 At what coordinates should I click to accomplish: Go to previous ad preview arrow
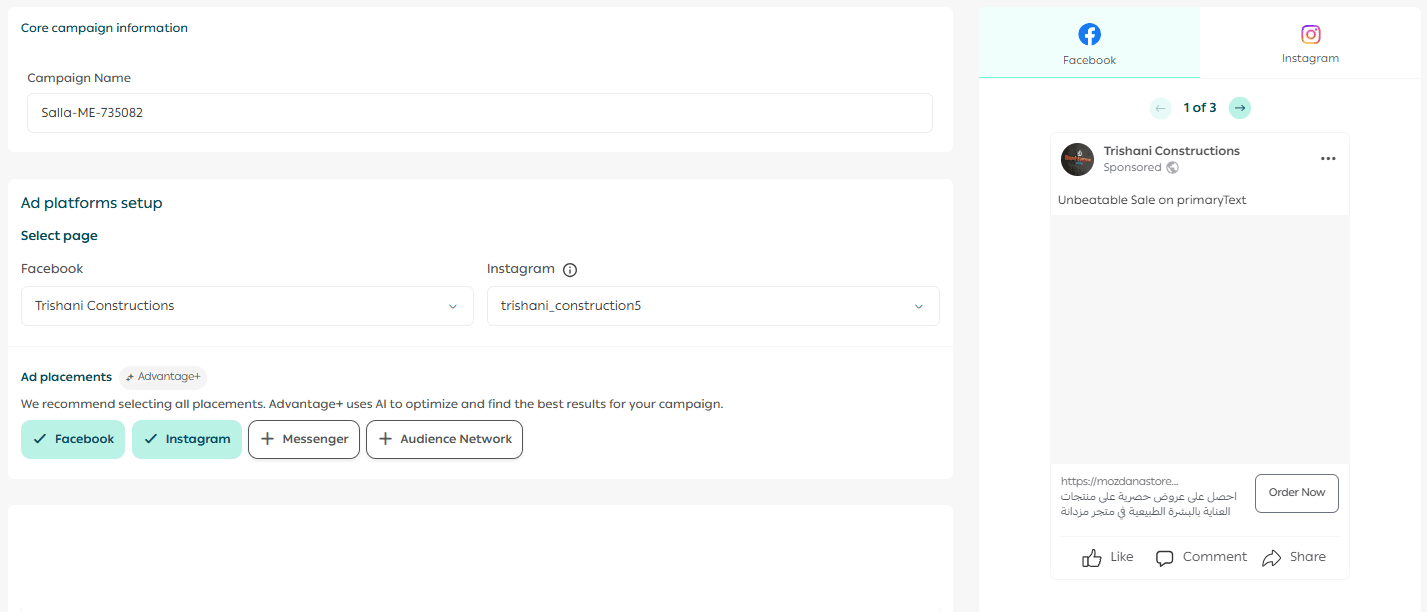point(1160,108)
